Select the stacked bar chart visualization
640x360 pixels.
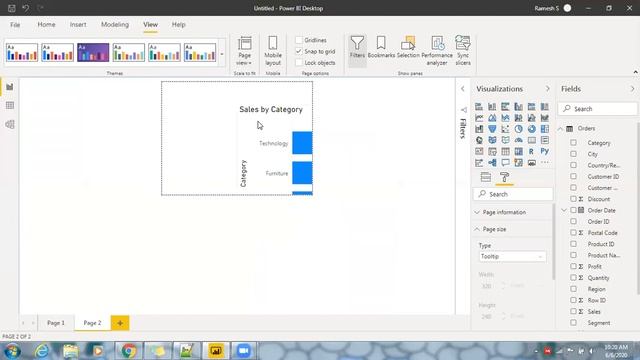479,107
